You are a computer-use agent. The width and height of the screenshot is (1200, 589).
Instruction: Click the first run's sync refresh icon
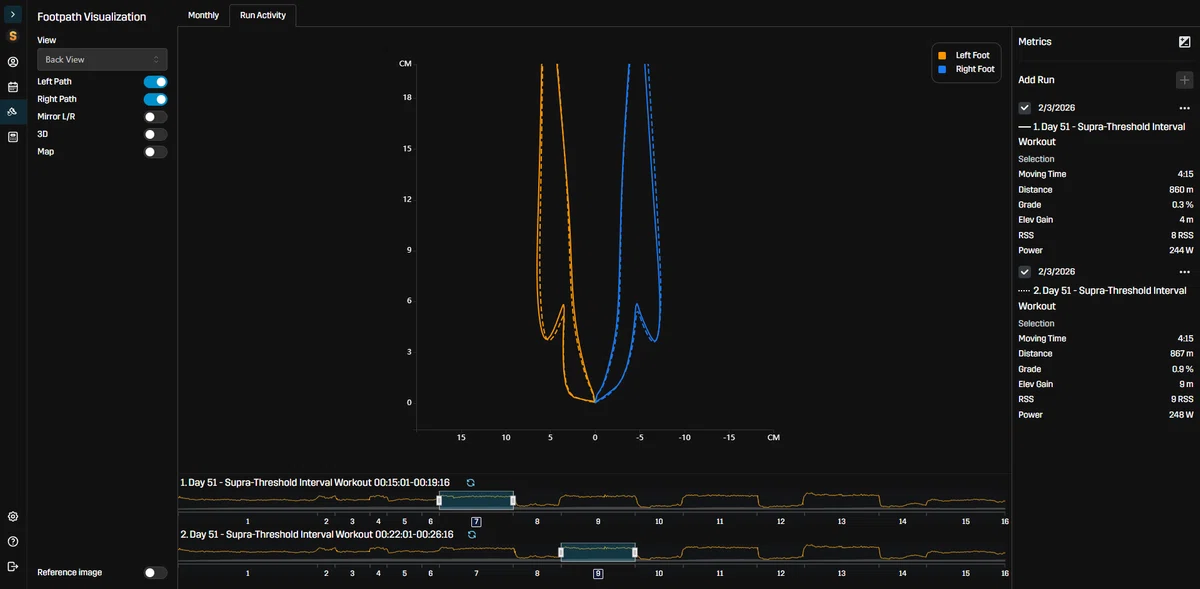click(470, 483)
